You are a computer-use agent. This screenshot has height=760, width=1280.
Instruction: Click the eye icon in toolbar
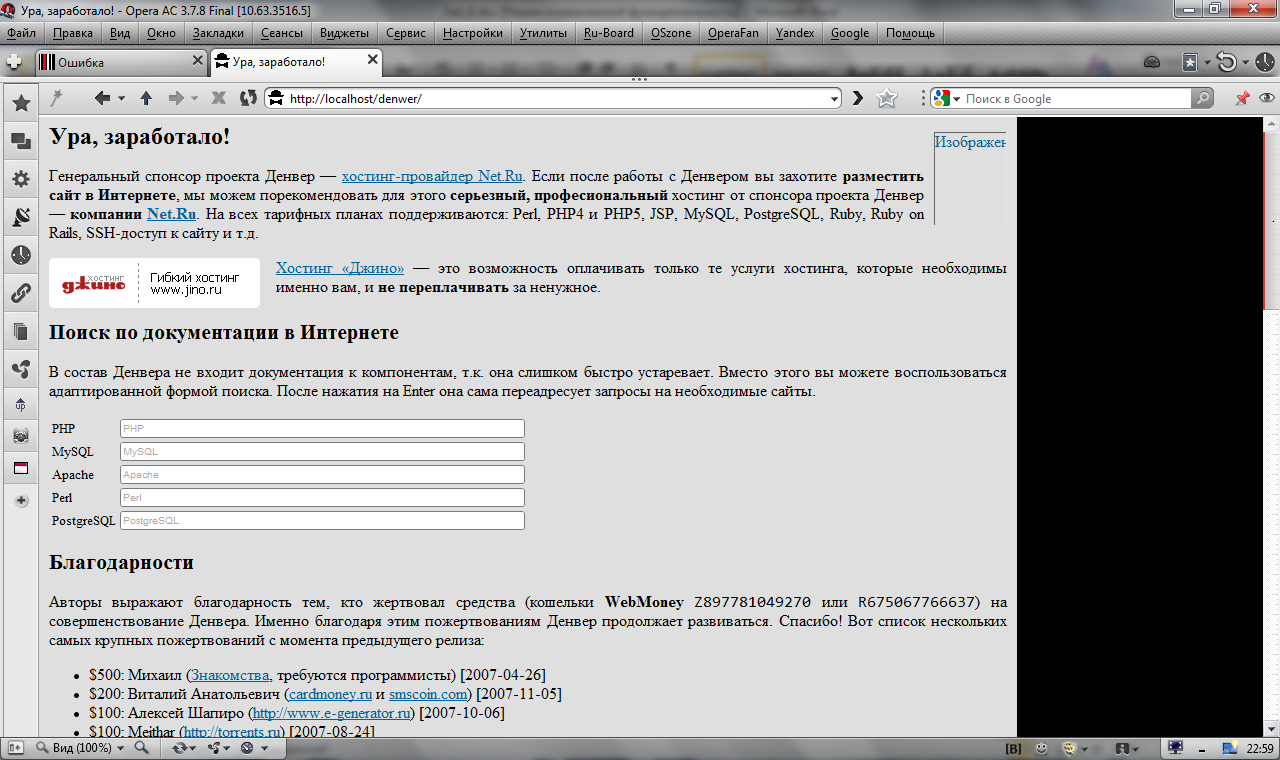click(1267, 98)
